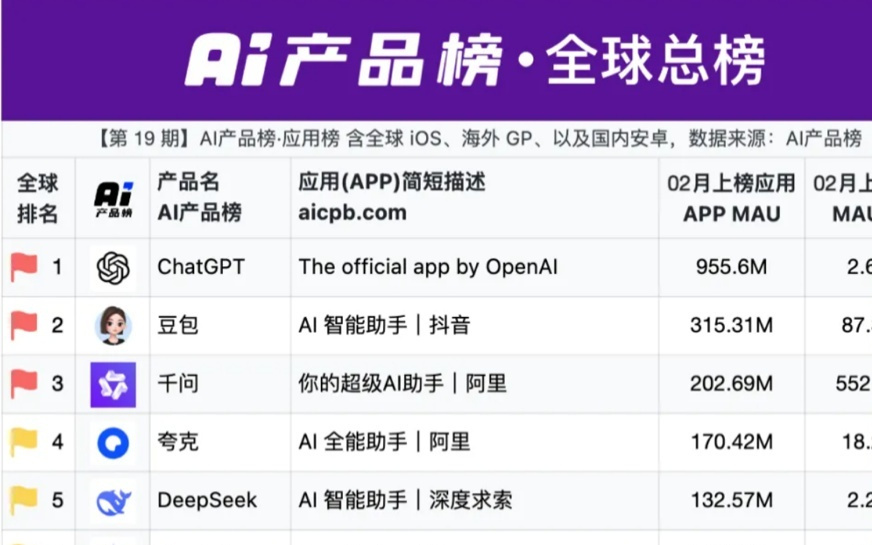
Task: Click the red flag for rank 2
Action: pos(24,325)
